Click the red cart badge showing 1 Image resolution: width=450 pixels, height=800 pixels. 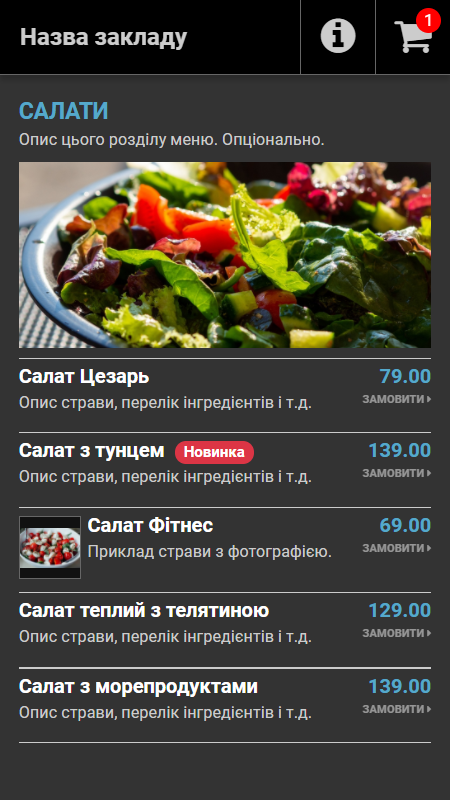coord(428,20)
